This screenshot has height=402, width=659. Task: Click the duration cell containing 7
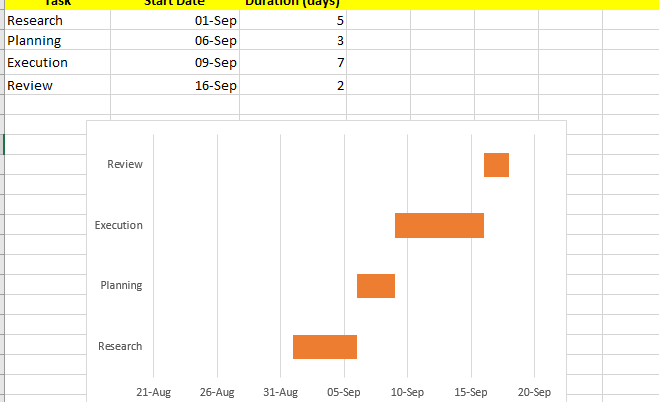(293, 63)
